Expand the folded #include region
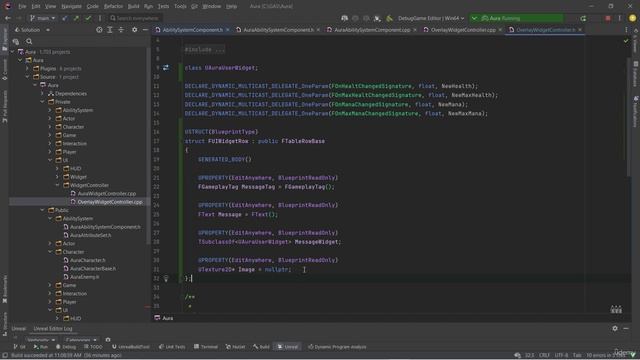The height and width of the screenshot is (360, 640). pyautogui.click(x=204, y=49)
